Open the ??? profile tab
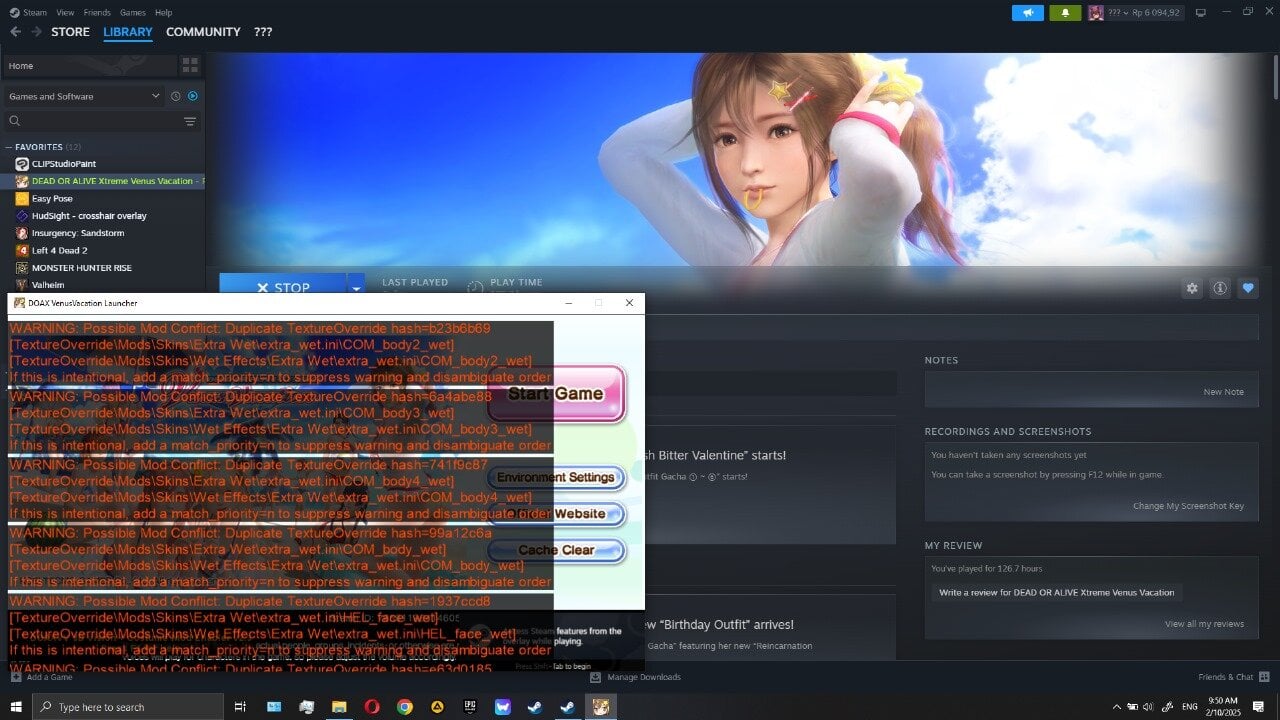1280x720 pixels. pos(262,32)
